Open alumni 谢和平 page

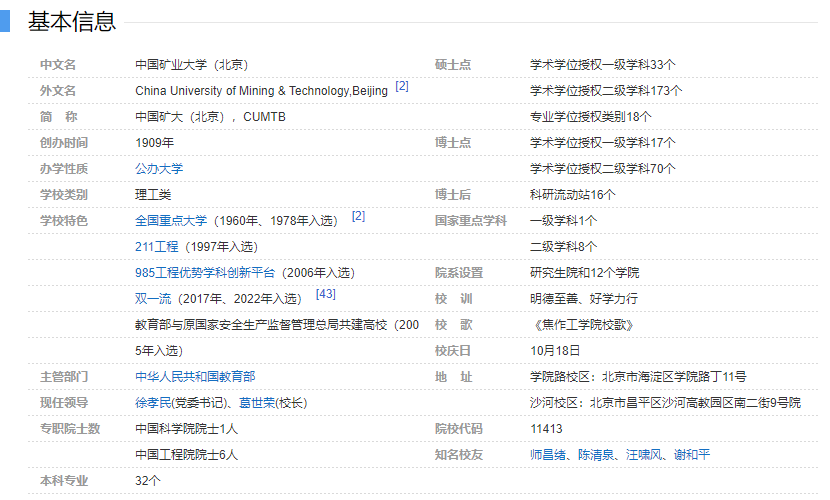(690, 454)
